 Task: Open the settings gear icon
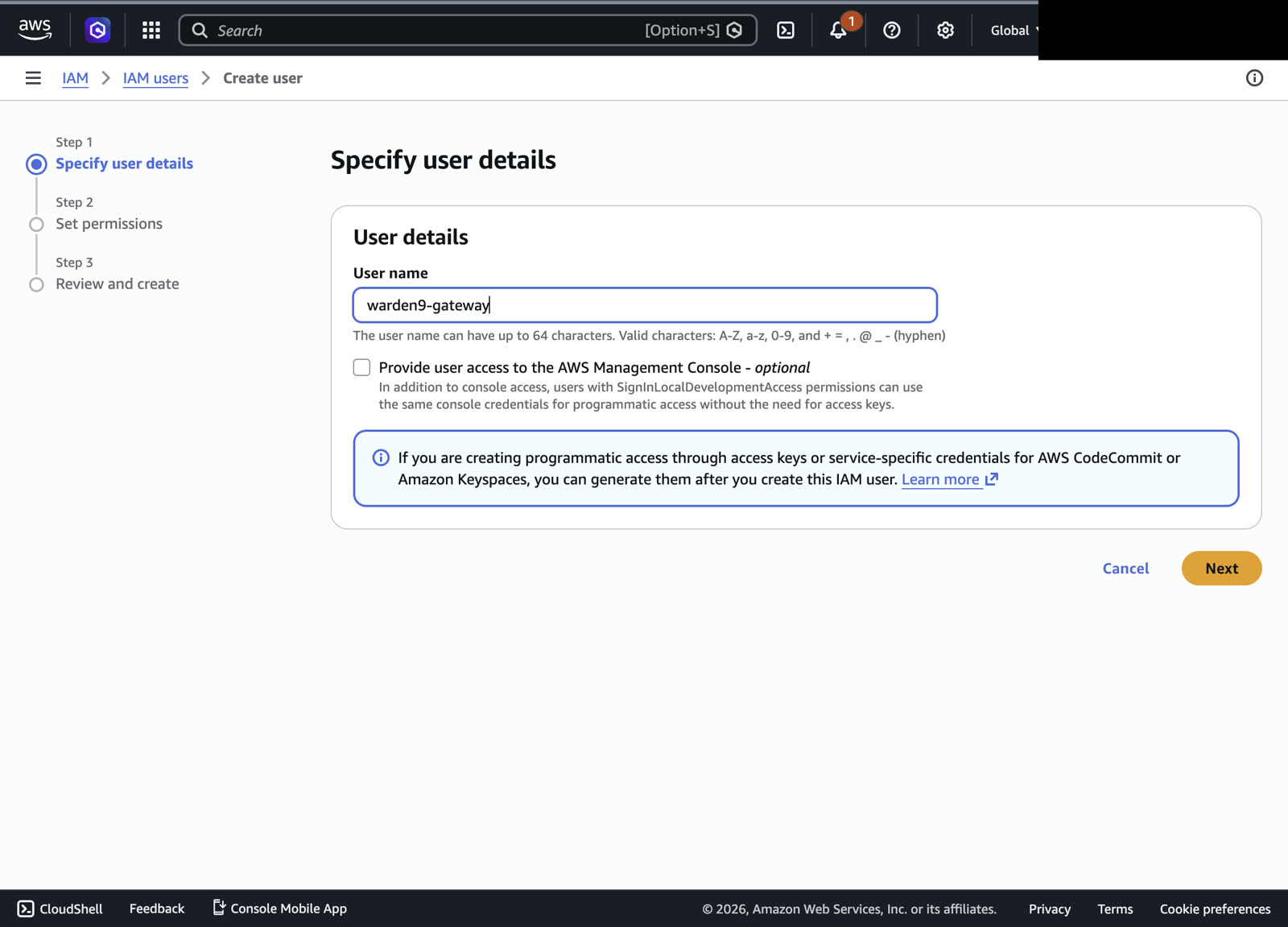tap(945, 30)
